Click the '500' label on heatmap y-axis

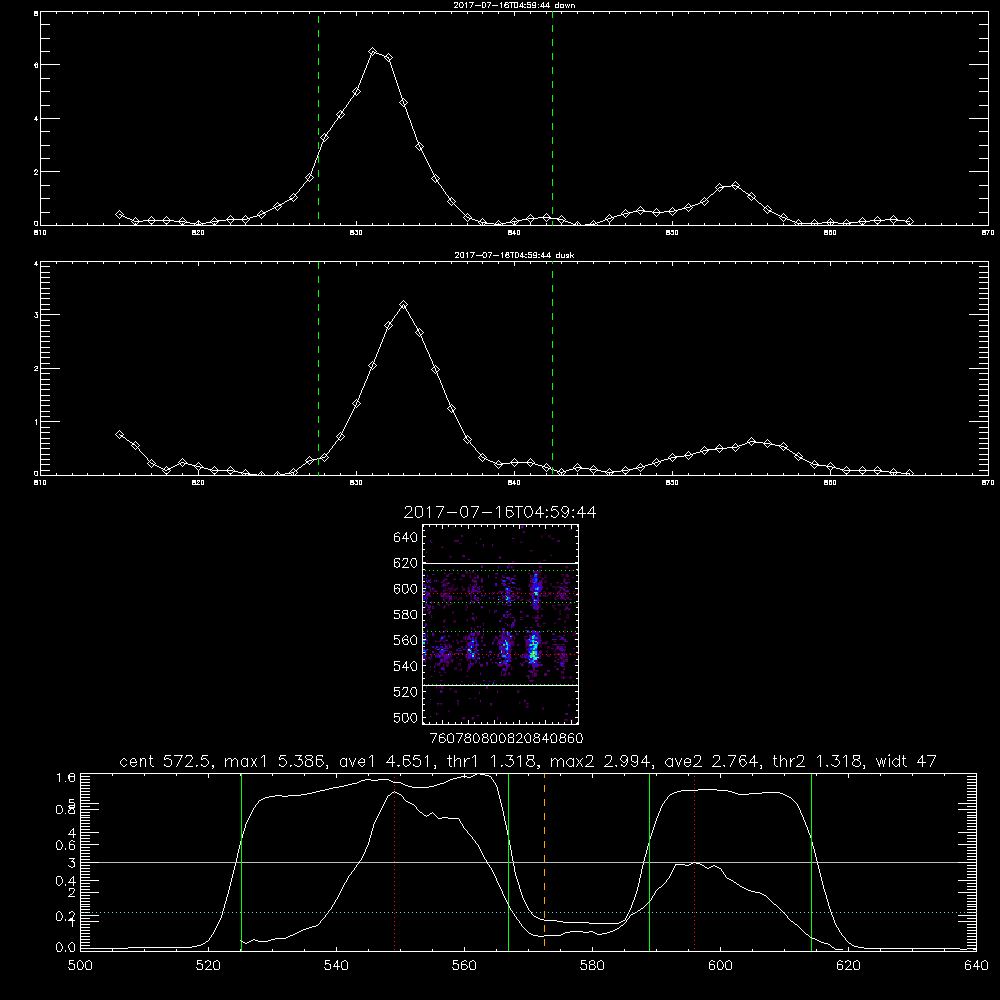coord(406,717)
